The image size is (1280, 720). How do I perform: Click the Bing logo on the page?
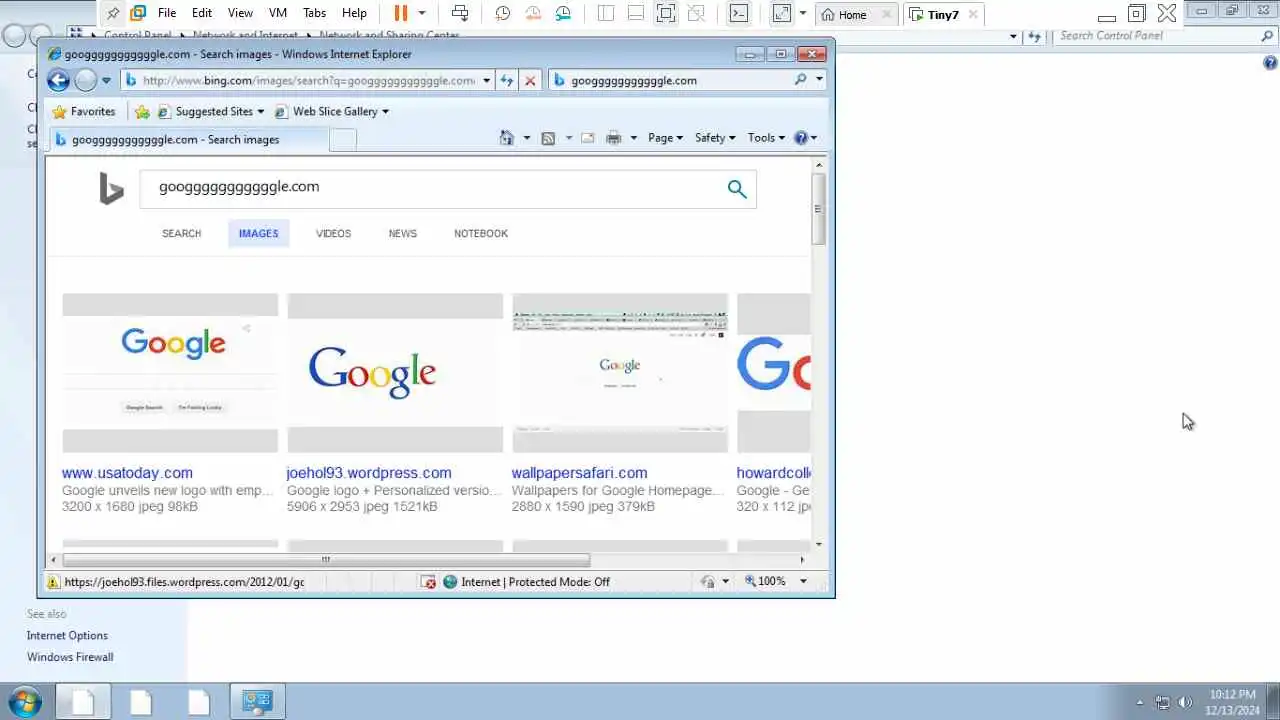(x=111, y=188)
